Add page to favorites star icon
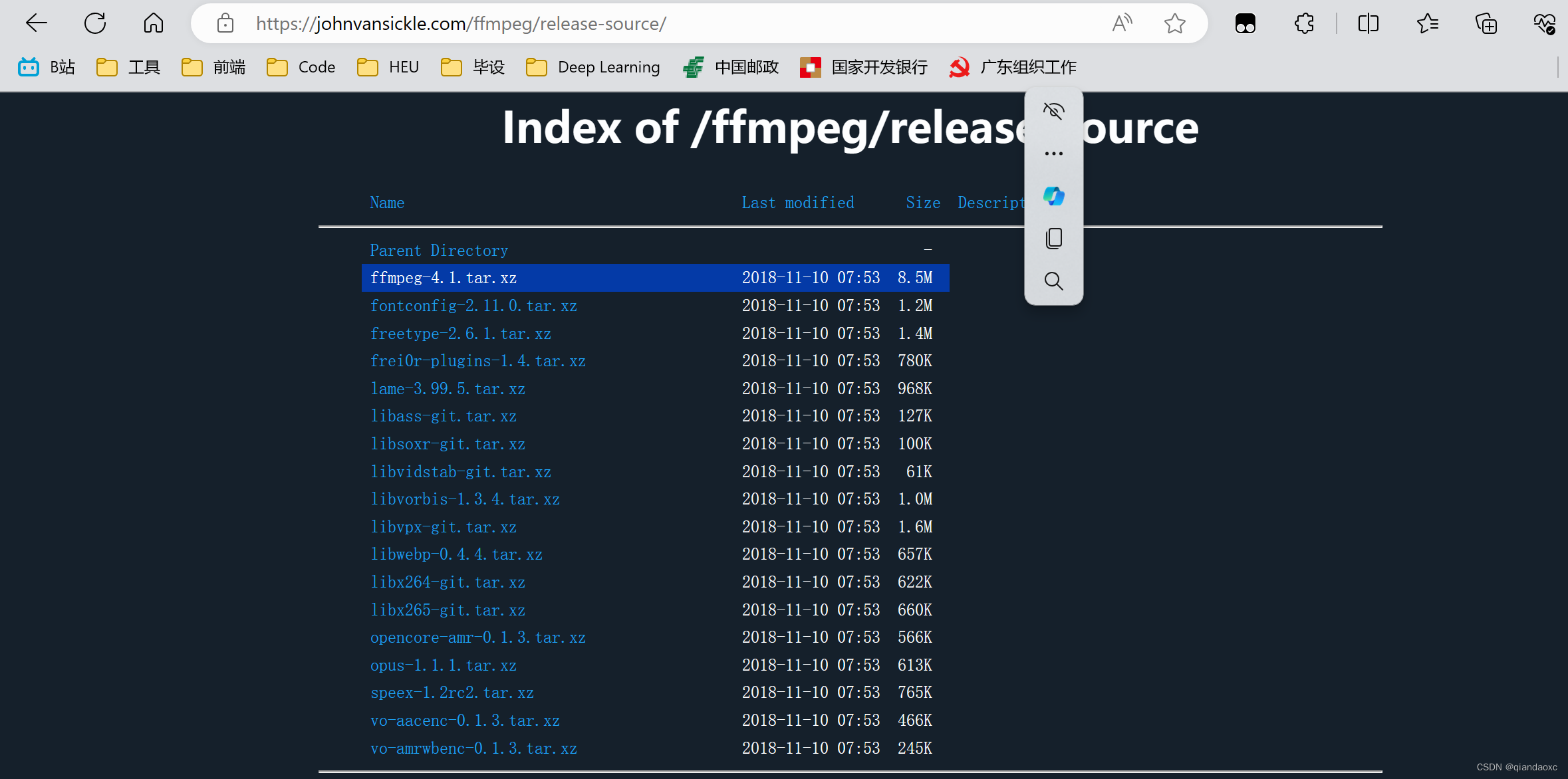Image resolution: width=1568 pixels, height=779 pixels. click(1174, 24)
